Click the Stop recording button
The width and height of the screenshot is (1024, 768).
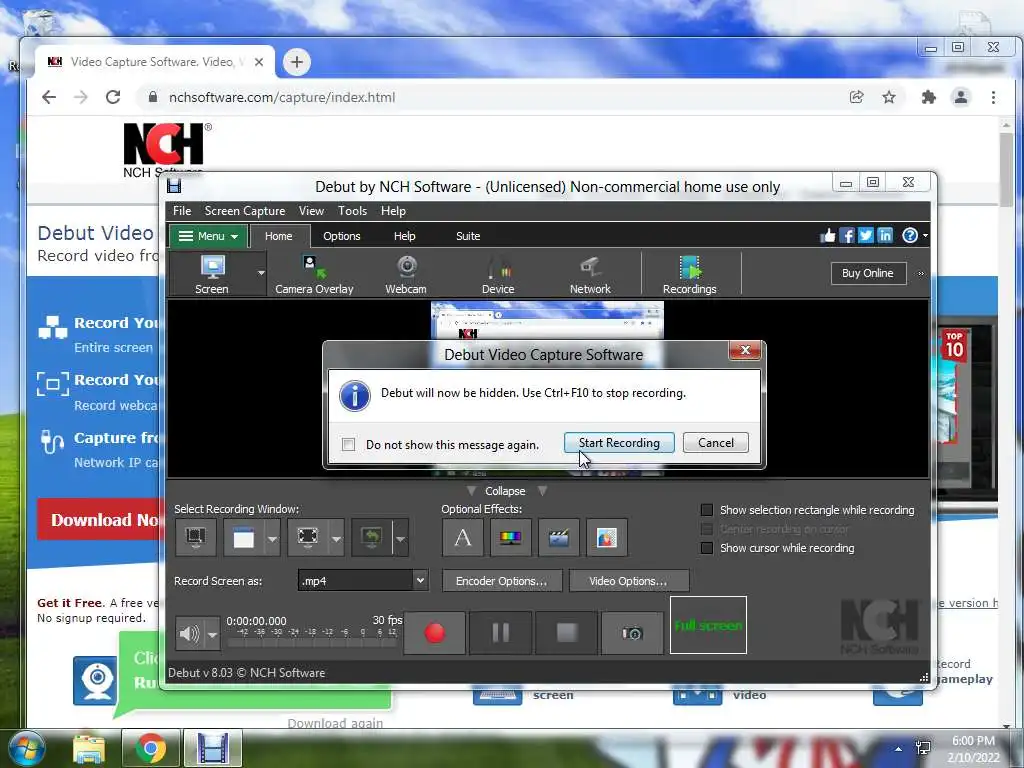[566, 632]
